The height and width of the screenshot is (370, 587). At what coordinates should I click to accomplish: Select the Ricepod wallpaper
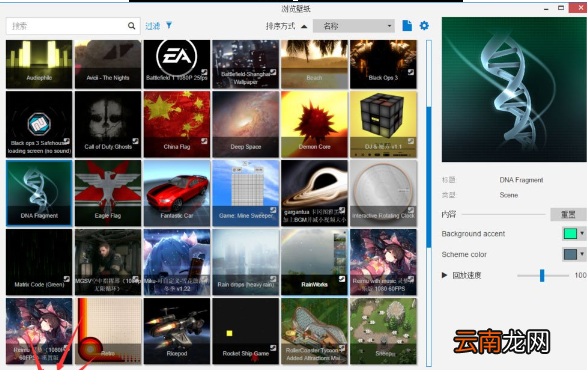click(177, 331)
